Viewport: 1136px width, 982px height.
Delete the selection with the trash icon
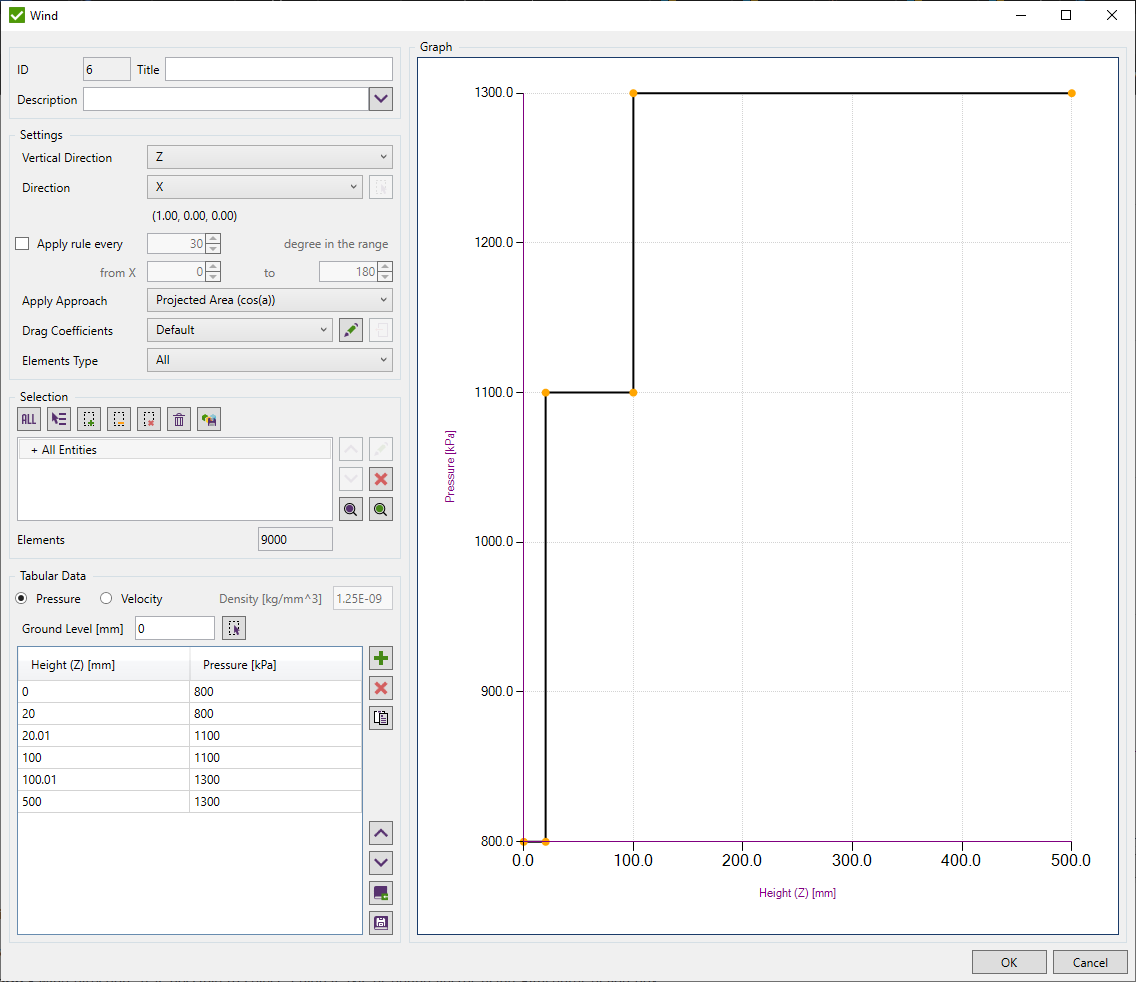[178, 419]
